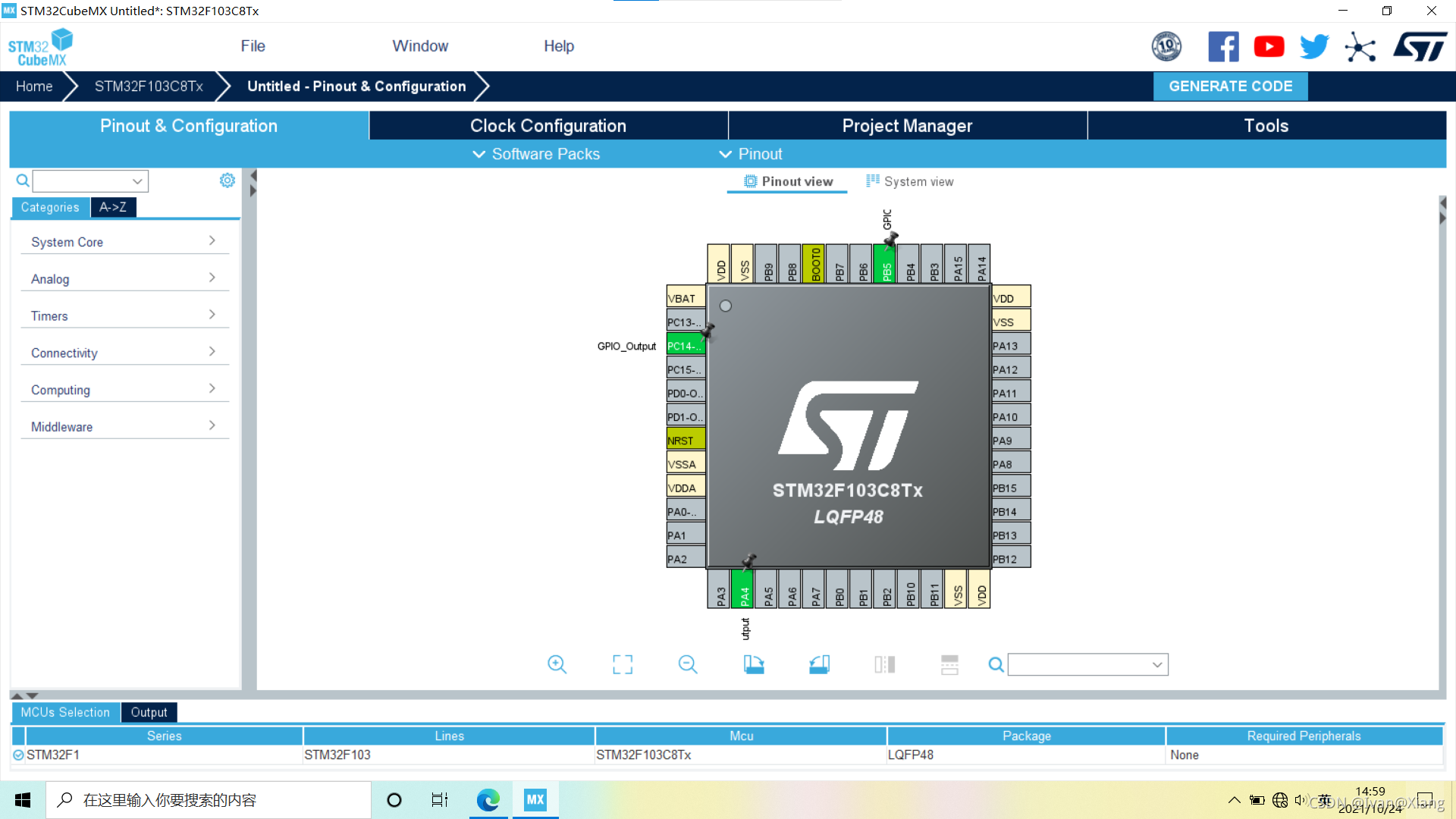Open the ST Twitter icon
This screenshot has width=1456, height=819.
coord(1314,47)
